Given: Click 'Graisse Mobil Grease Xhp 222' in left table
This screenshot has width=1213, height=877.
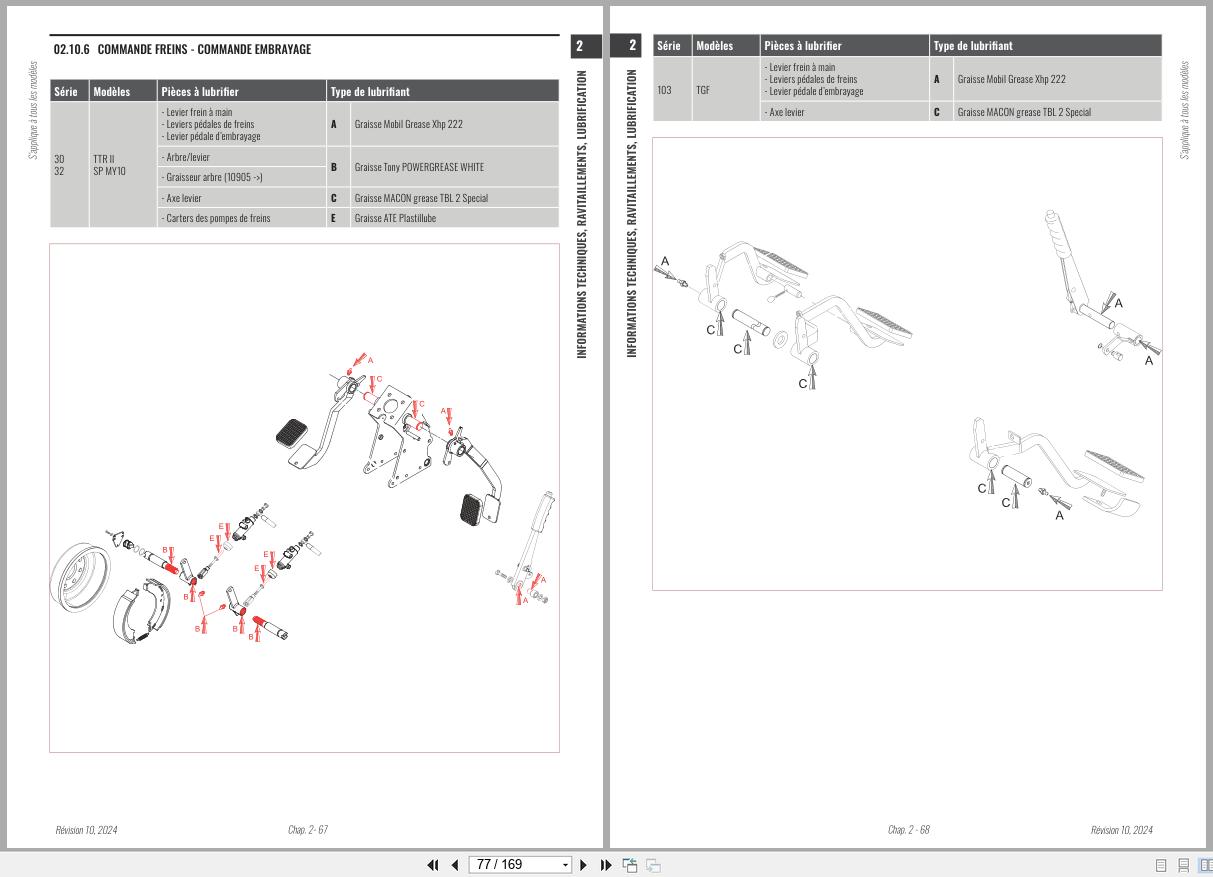Looking at the screenshot, I should tap(408, 125).
